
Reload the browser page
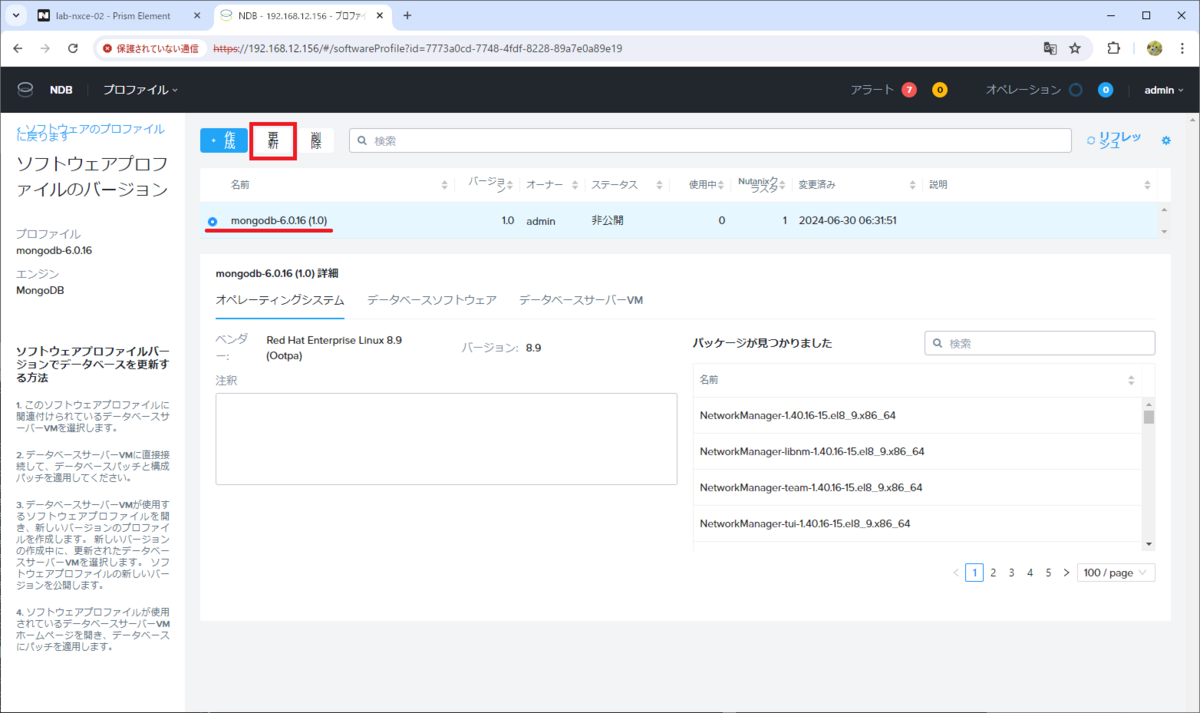point(73,48)
